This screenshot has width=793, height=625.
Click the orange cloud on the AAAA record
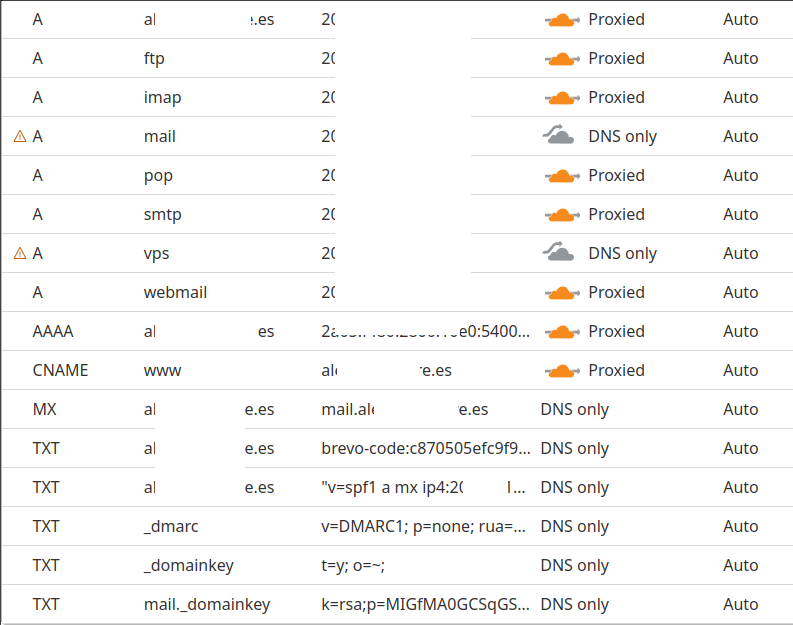[x=562, y=332]
